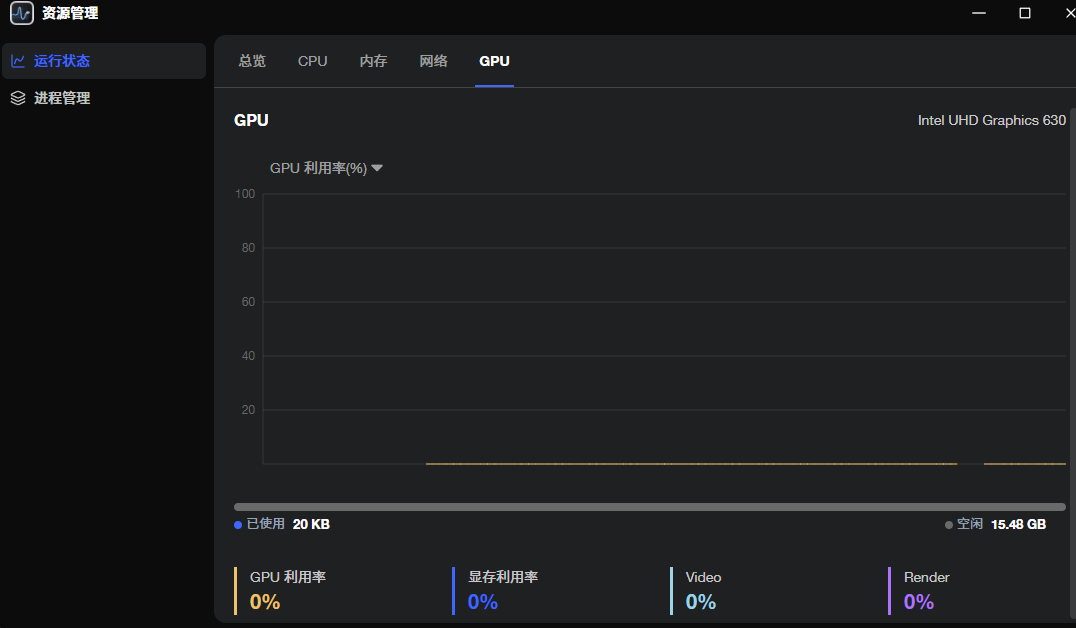Switch to the CPU tab
Screen dimensions: 1076x628
(x=312, y=61)
